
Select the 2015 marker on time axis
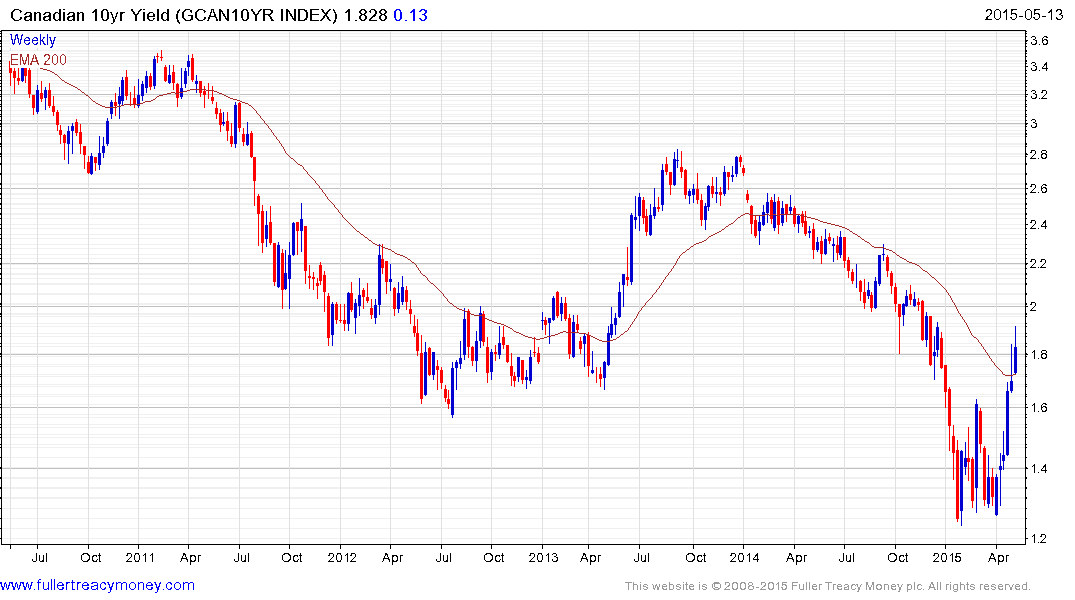(x=945, y=555)
